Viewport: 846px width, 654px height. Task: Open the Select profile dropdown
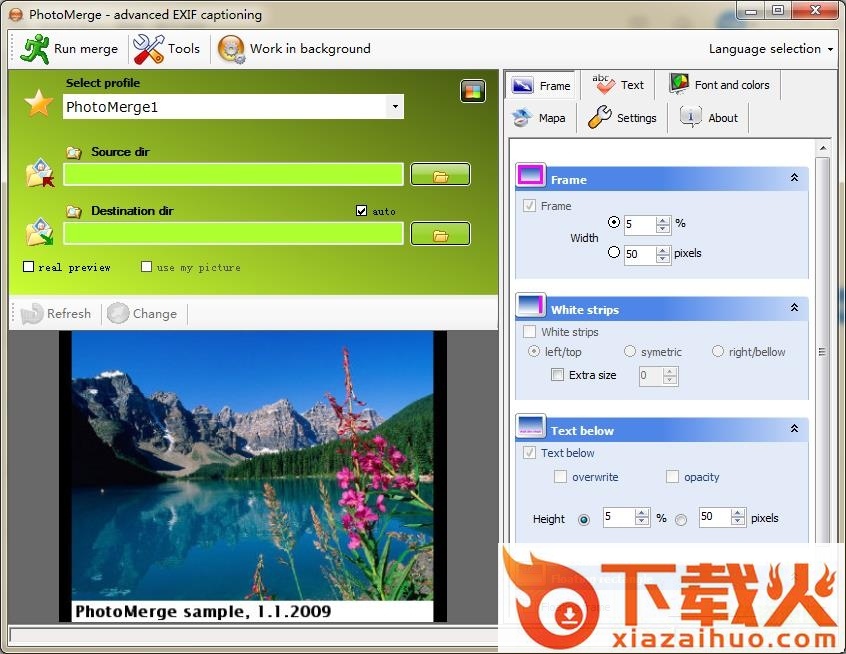395,107
